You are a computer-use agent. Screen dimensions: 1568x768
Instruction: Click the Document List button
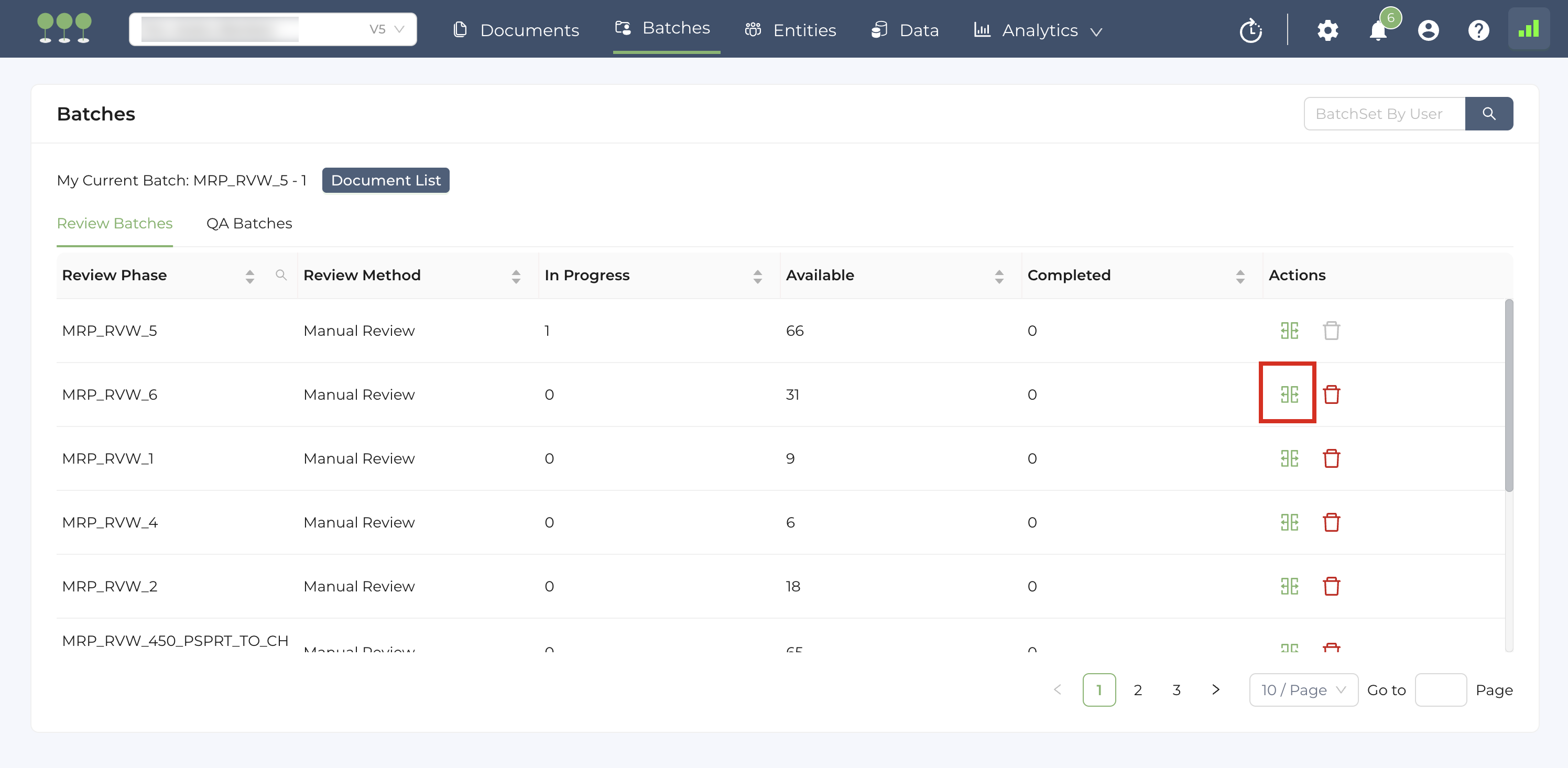click(x=385, y=180)
